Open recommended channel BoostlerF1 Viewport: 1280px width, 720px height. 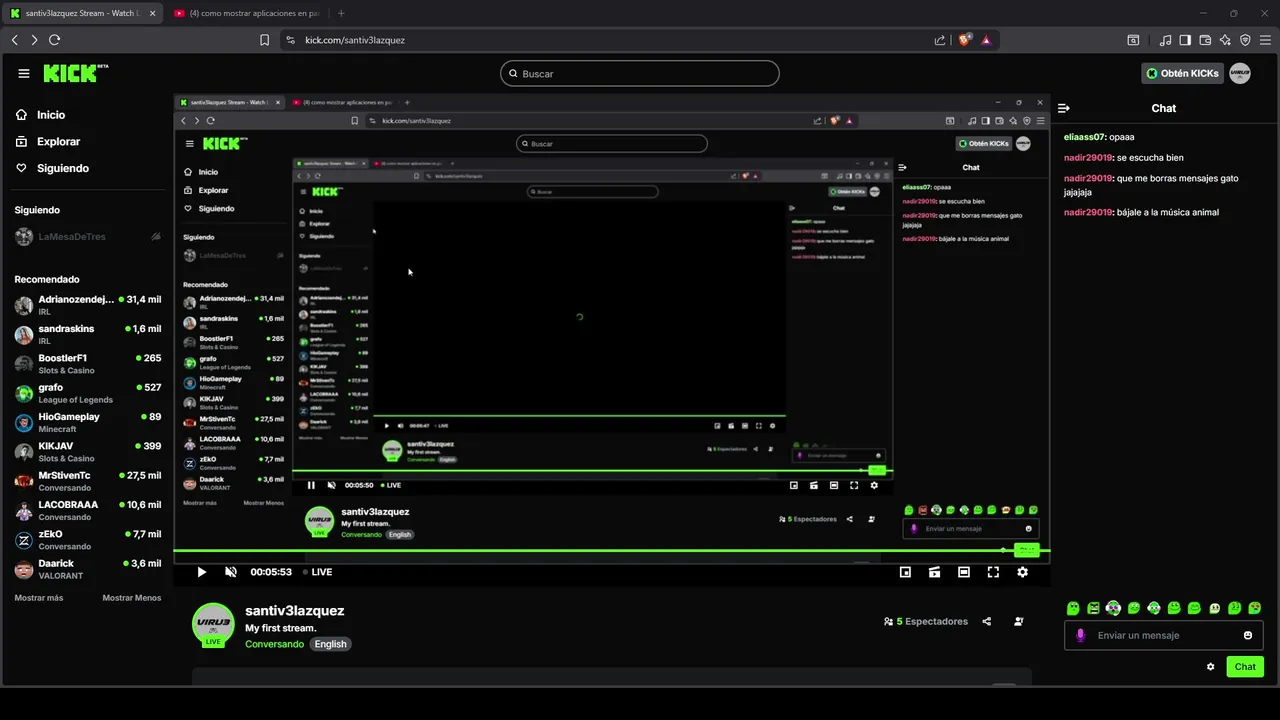point(88,364)
